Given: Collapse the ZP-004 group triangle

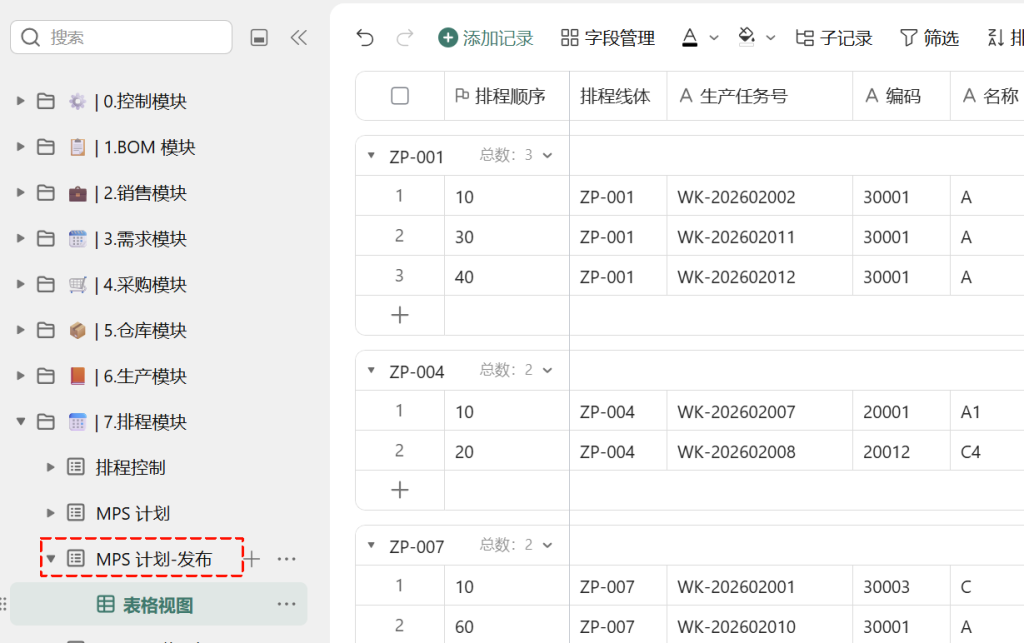Looking at the screenshot, I should 371,370.
